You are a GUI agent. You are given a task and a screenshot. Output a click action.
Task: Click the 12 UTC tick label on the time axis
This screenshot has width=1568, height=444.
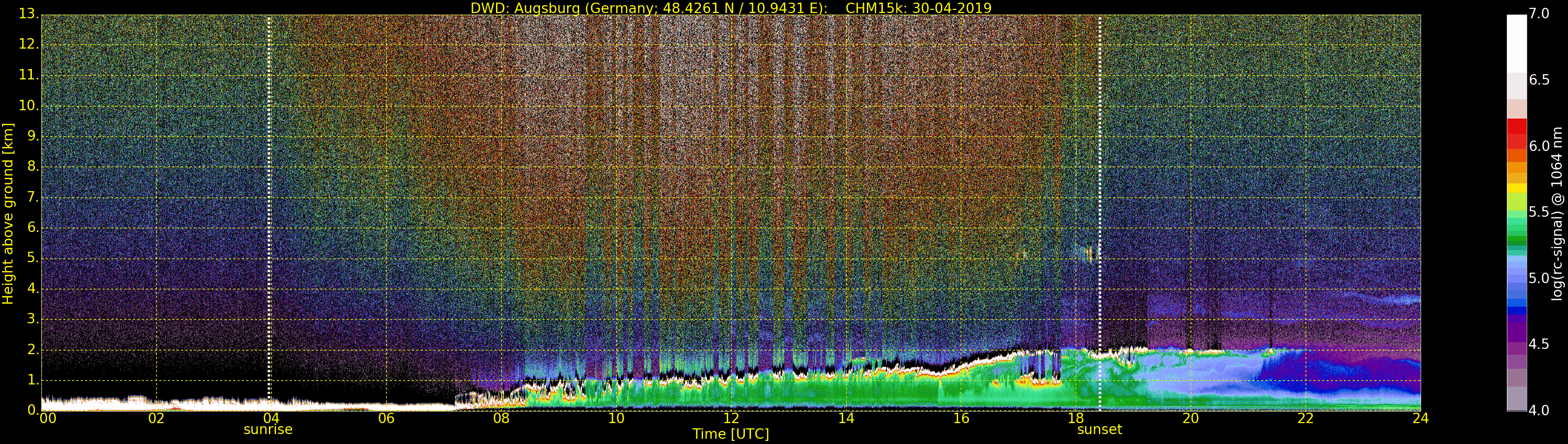[731, 418]
